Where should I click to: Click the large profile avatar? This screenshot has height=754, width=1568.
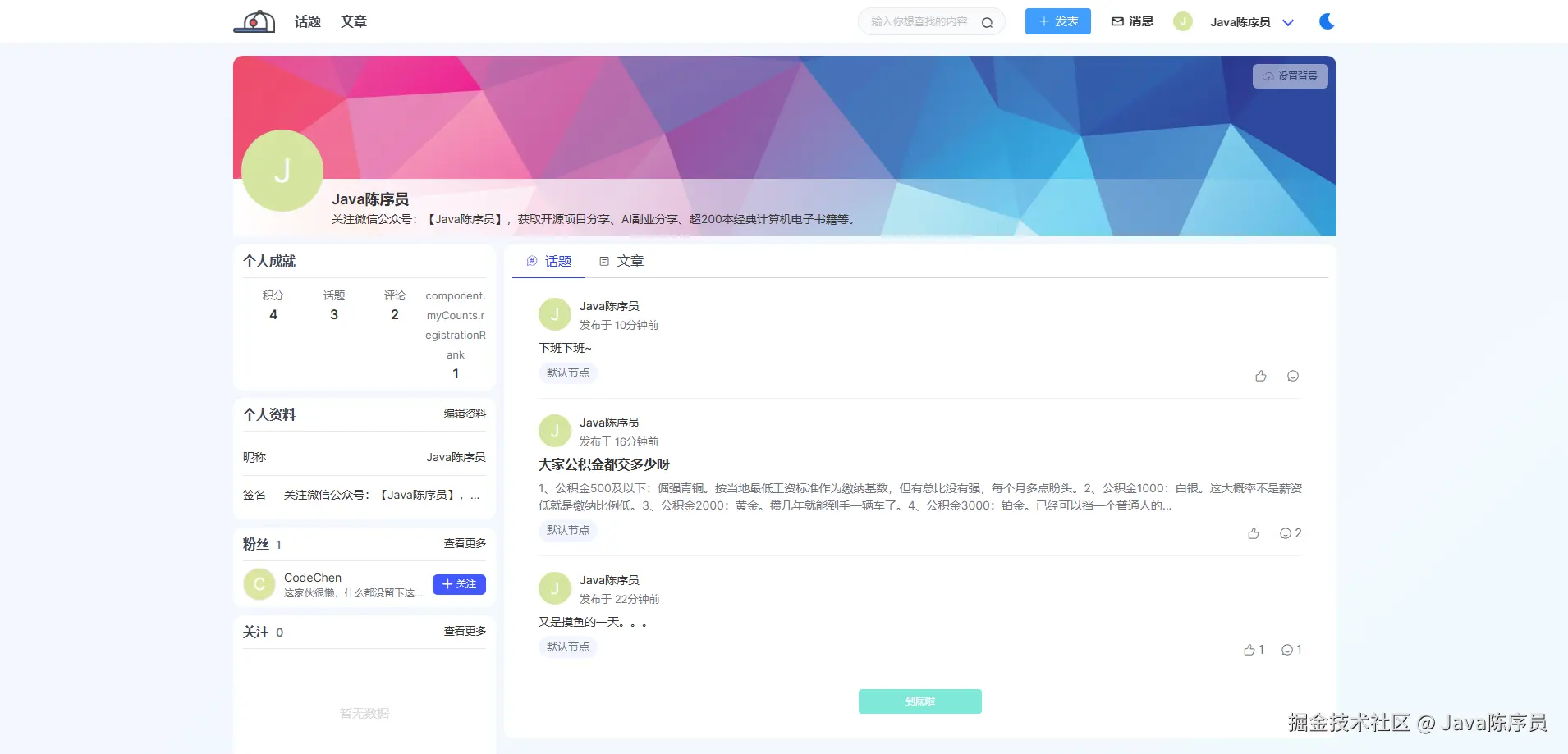tap(282, 171)
